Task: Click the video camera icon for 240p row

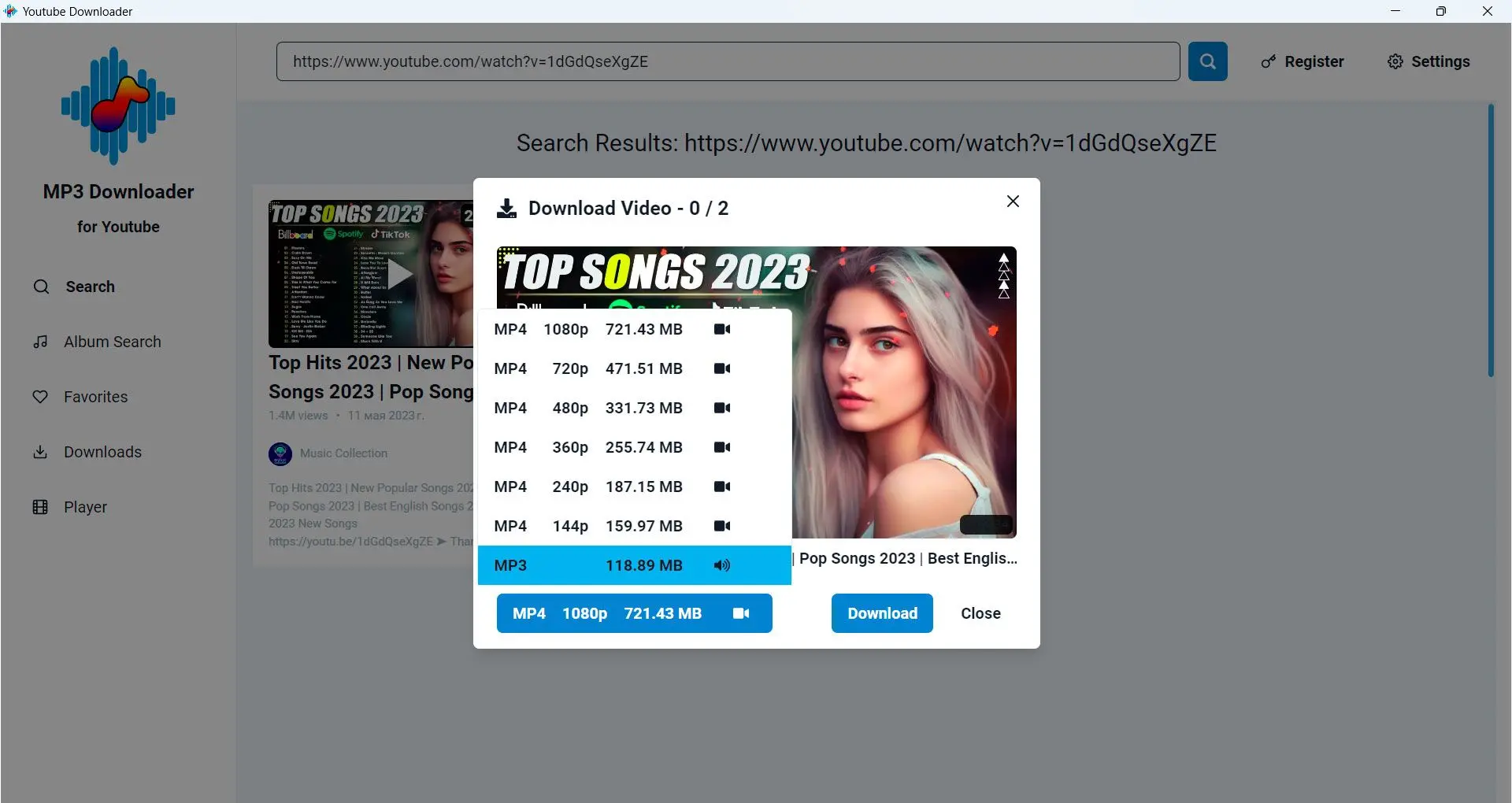Action: pyautogui.click(x=722, y=487)
